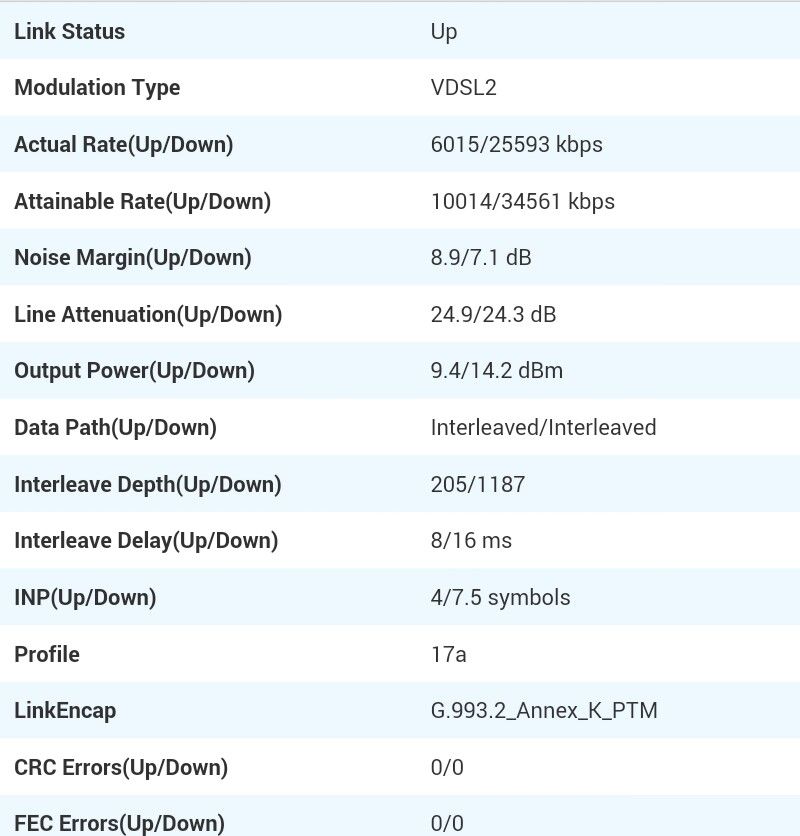Select the 24.9/24.3 dB value
The image size is (800, 836).
click(x=493, y=314)
